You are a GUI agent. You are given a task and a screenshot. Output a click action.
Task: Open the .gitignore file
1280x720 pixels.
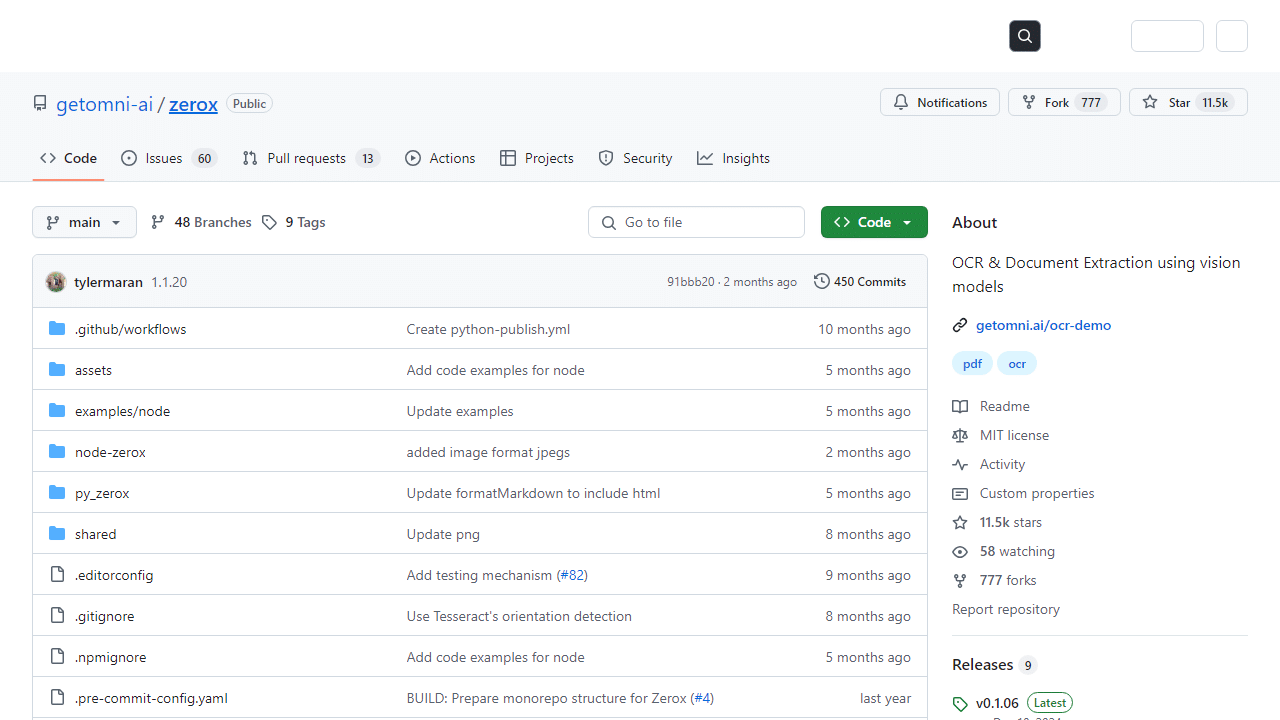point(104,616)
